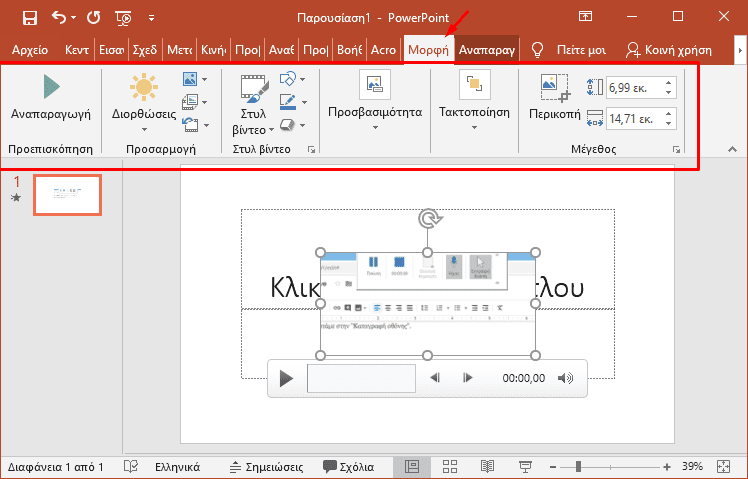Click the spell check status icon
Image resolution: width=748 pixels, height=479 pixels.
click(131, 467)
